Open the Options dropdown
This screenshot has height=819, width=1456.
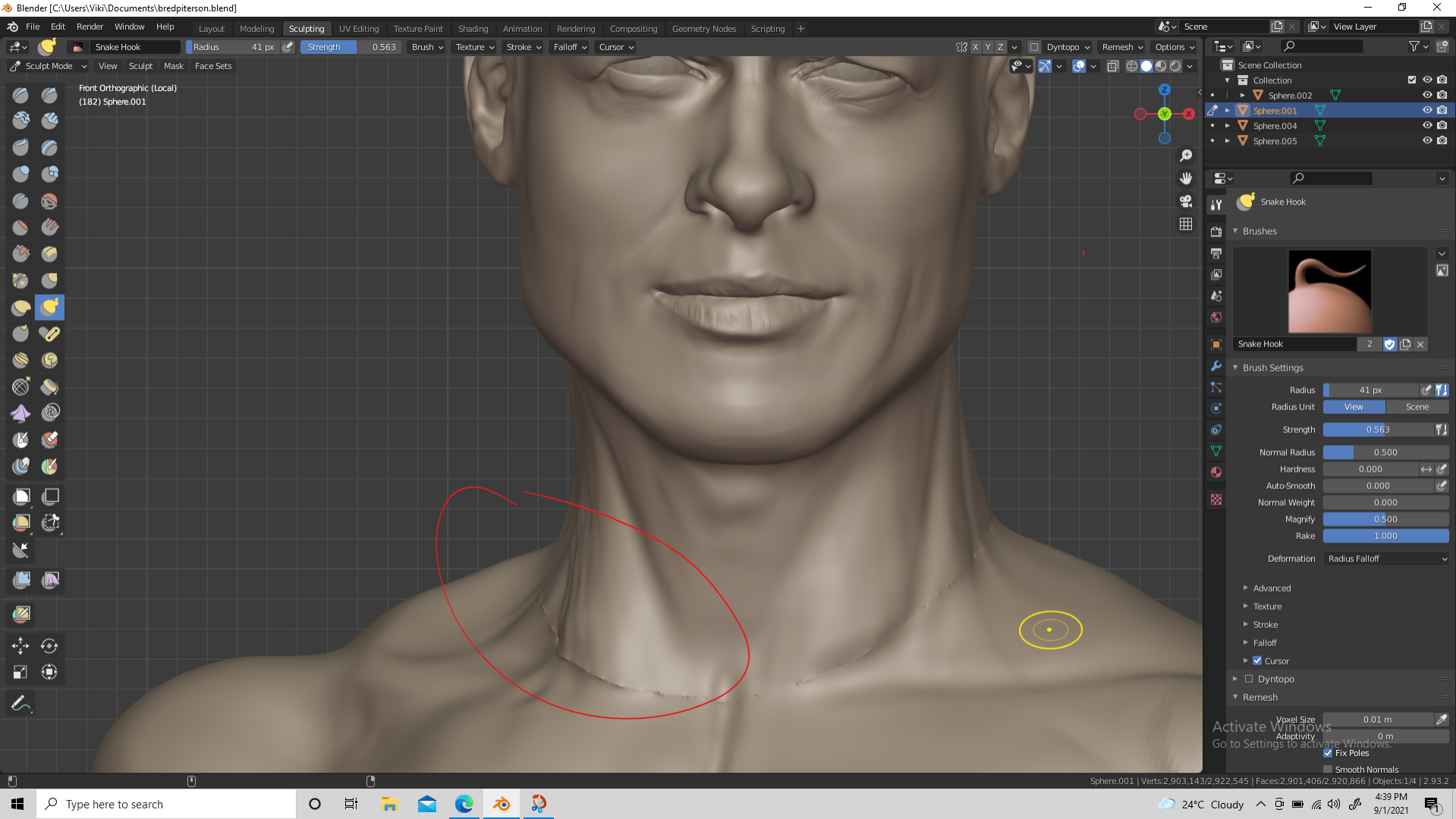(x=1175, y=47)
